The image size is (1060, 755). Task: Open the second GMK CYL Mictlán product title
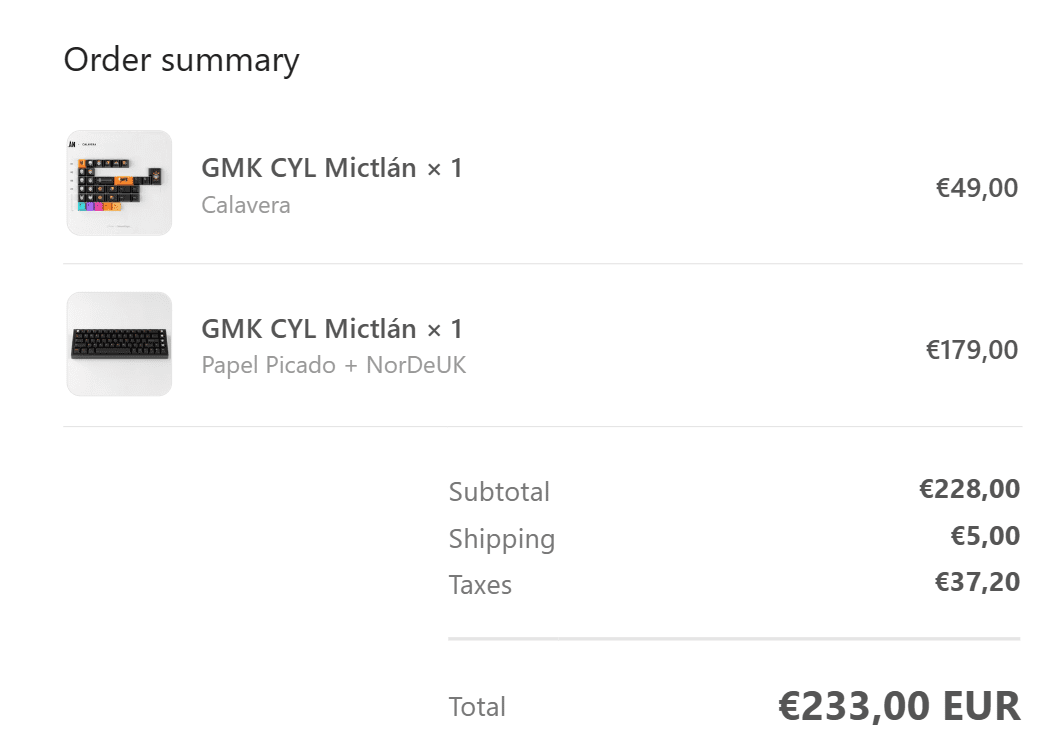[308, 329]
